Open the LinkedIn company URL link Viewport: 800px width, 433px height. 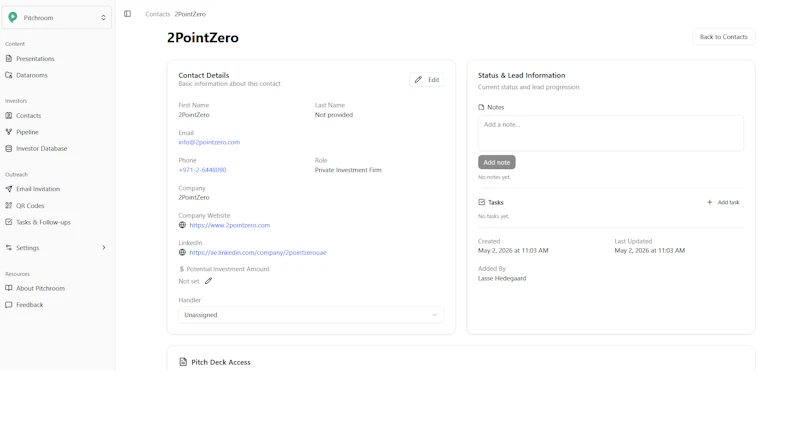258,252
